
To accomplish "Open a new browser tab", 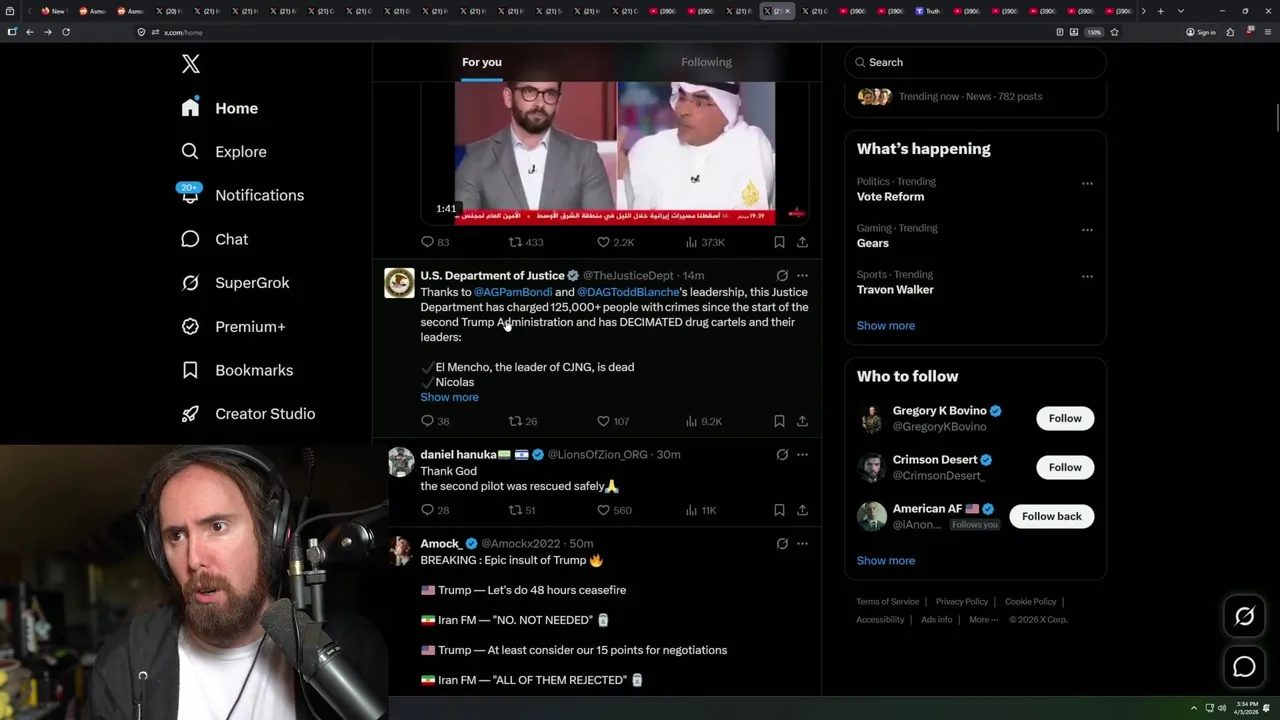I will coord(1160,11).
